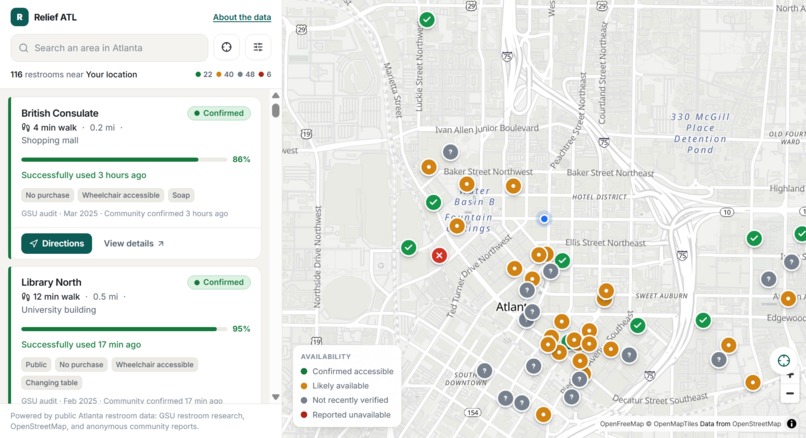Click the green marker on Luckie Street Northwest

(x=427, y=20)
